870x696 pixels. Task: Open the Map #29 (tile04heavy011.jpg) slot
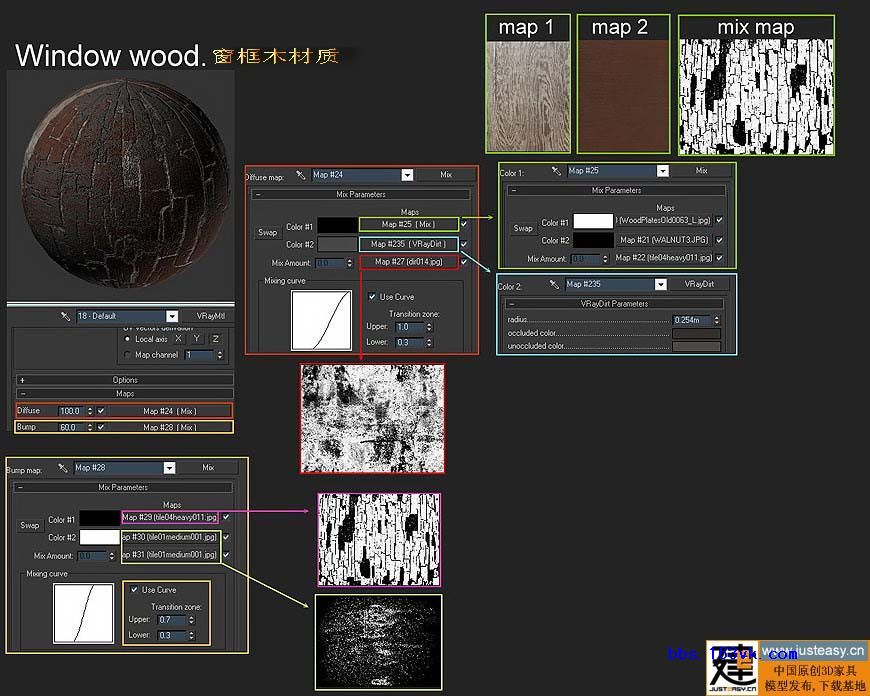pyautogui.click(x=170, y=517)
